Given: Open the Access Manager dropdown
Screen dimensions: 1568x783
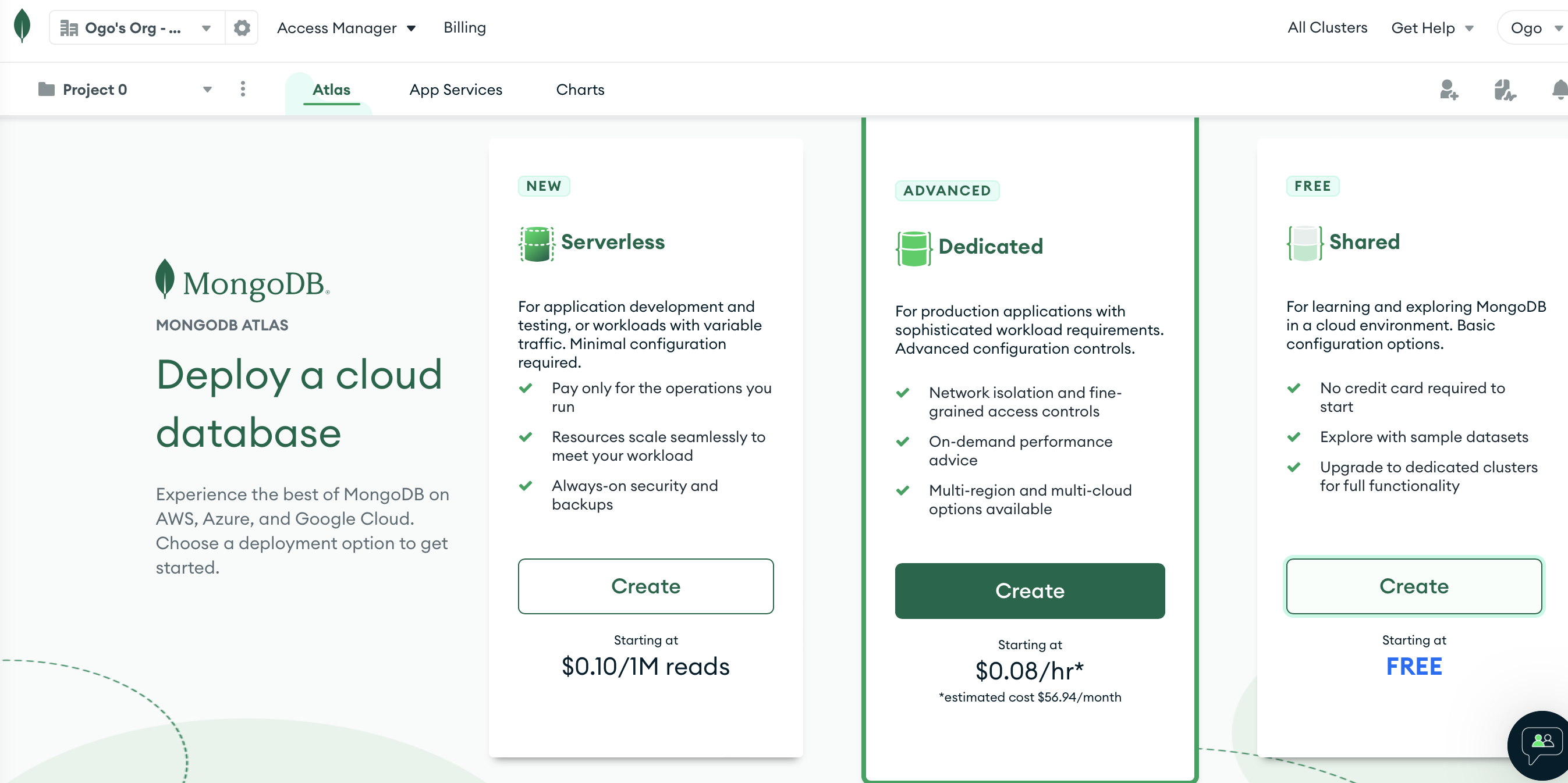Looking at the screenshot, I should tap(346, 28).
